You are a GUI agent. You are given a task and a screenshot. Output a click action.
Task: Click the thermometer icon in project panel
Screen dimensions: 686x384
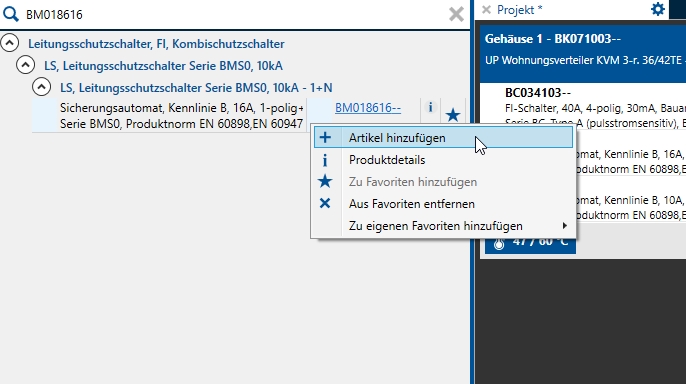tap(499, 244)
